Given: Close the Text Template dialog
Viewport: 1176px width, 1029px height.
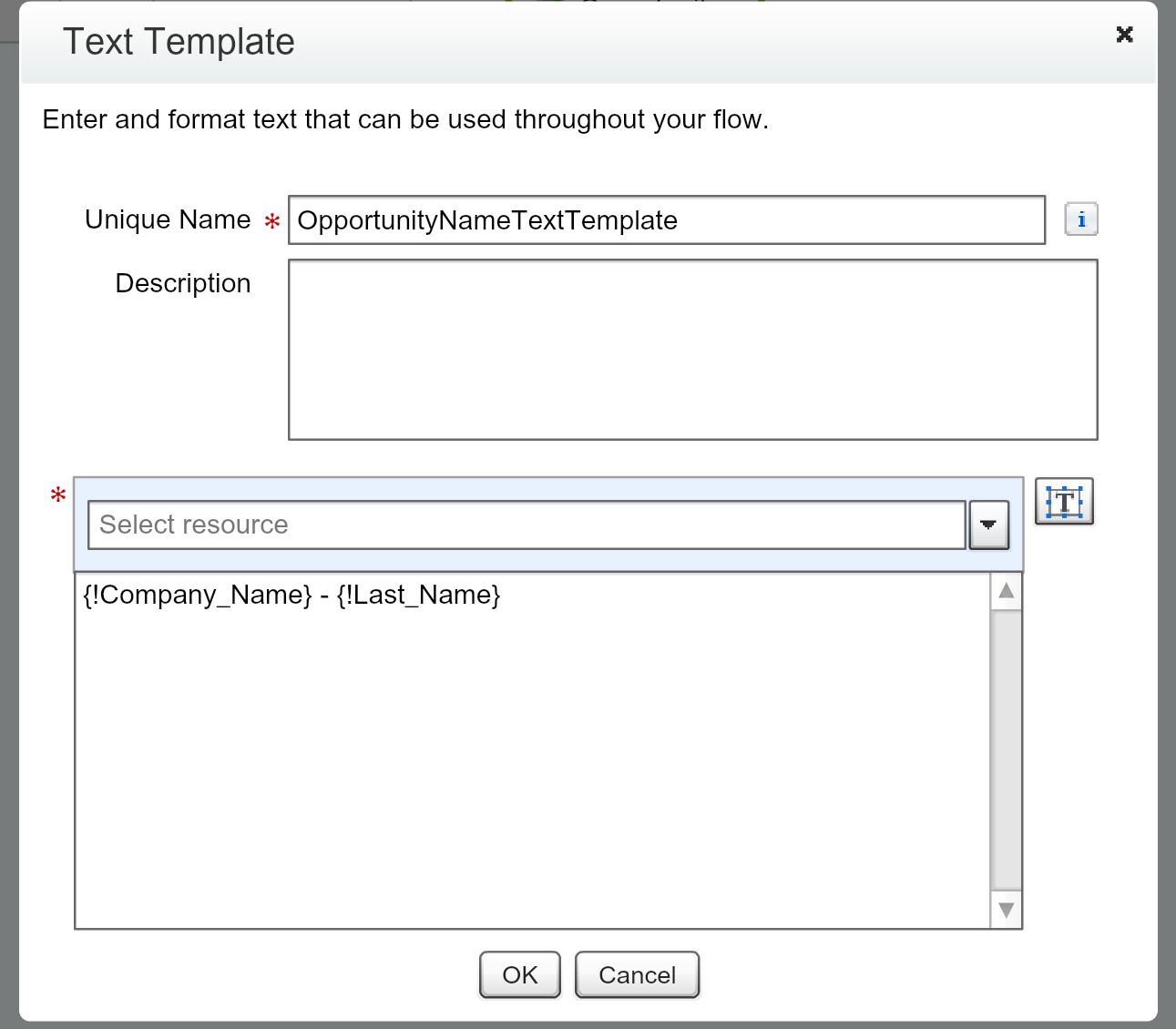Looking at the screenshot, I should [x=1124, y=35].
